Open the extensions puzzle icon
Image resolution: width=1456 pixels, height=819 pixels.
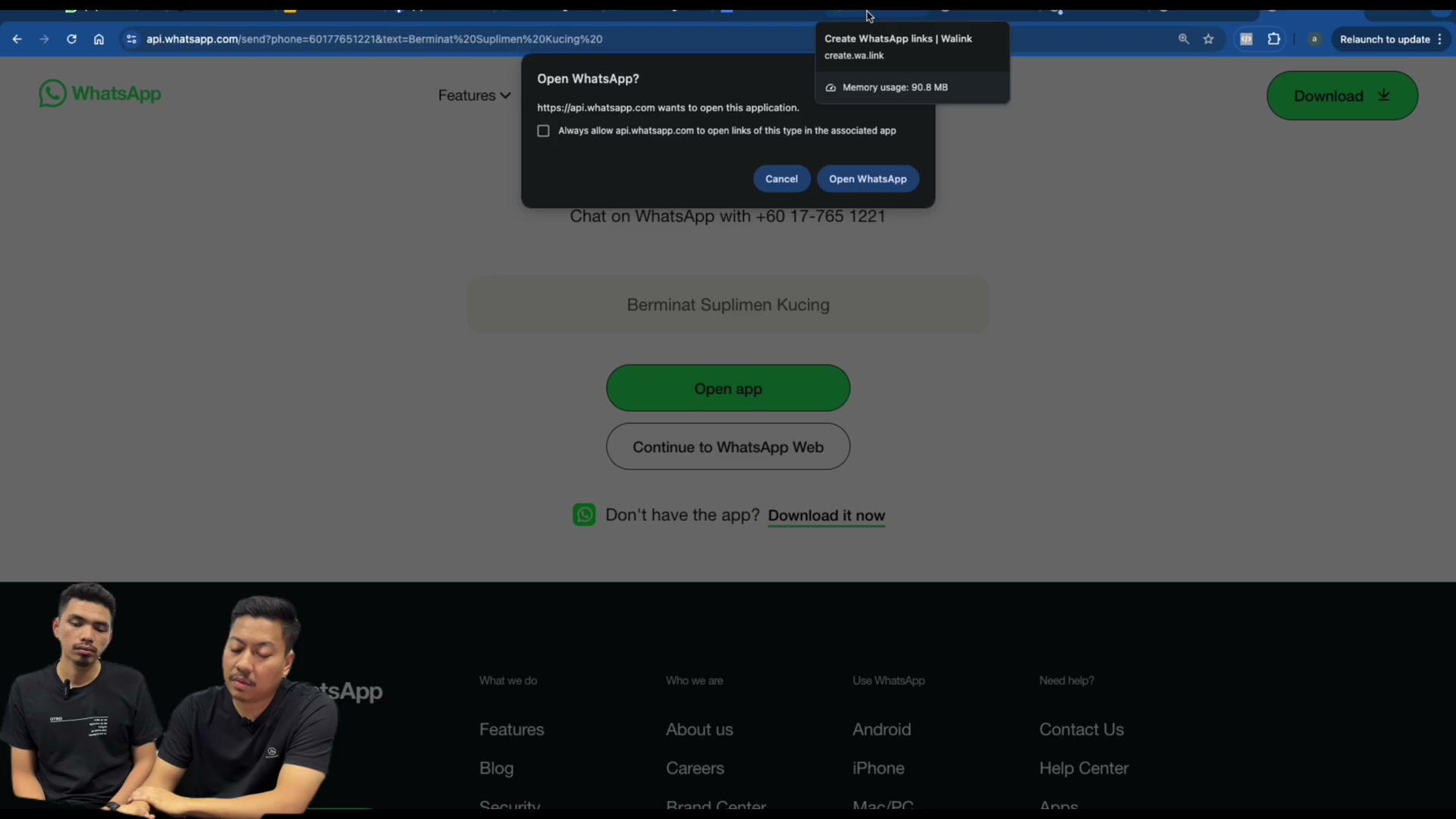[1274, 39]
